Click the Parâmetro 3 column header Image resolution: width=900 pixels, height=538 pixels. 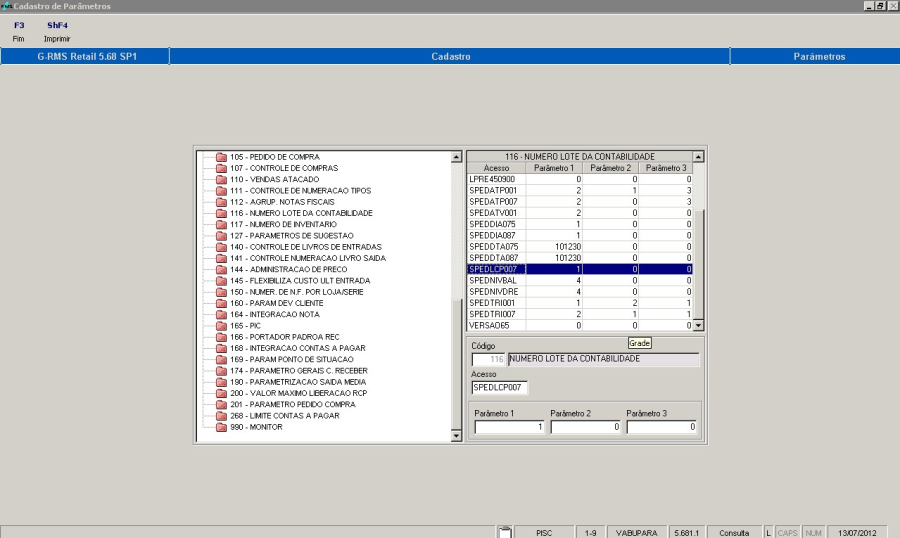pyautogui.click(x=666, y=168)
